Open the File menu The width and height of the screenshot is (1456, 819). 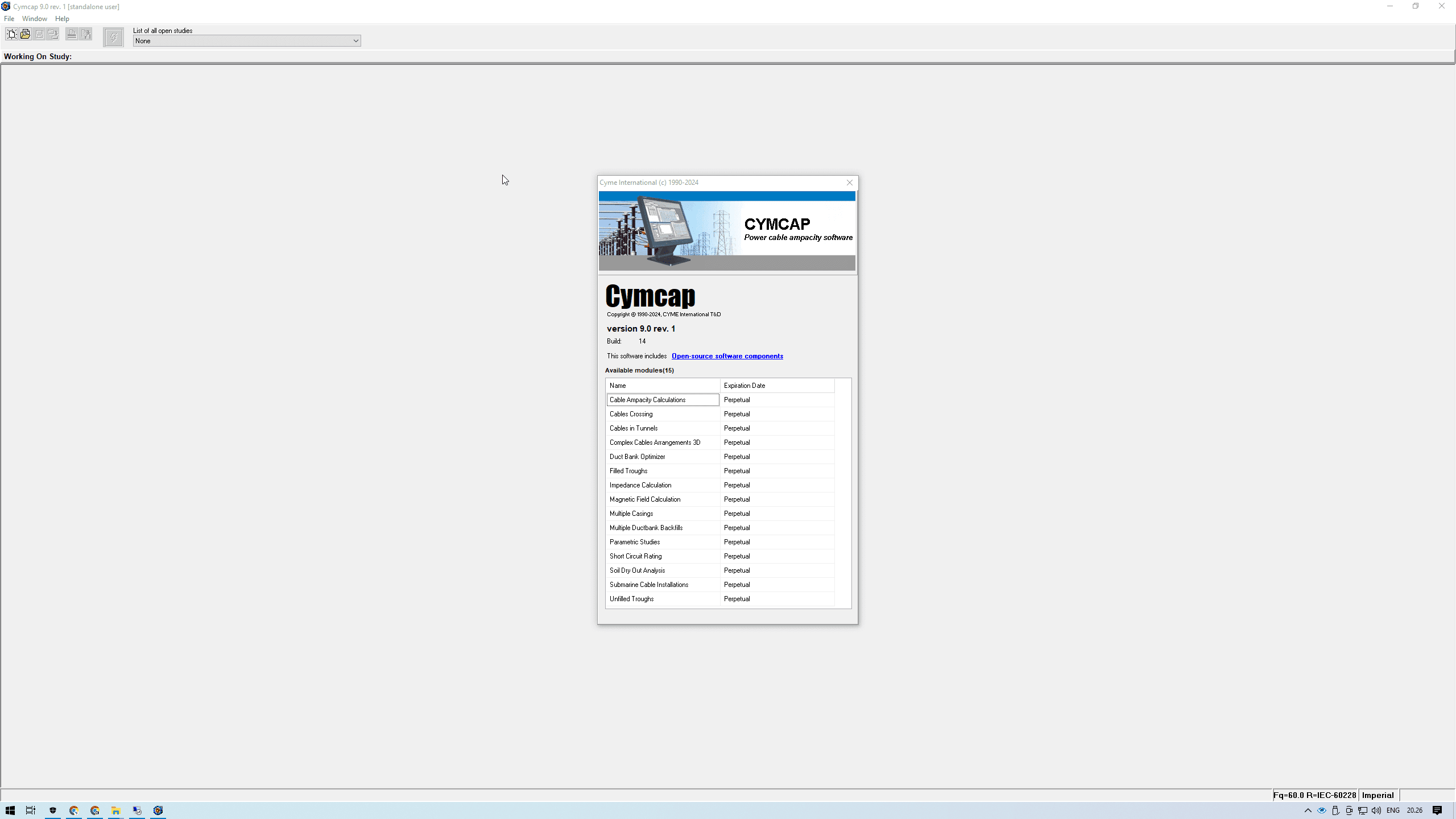coord(9,18)
